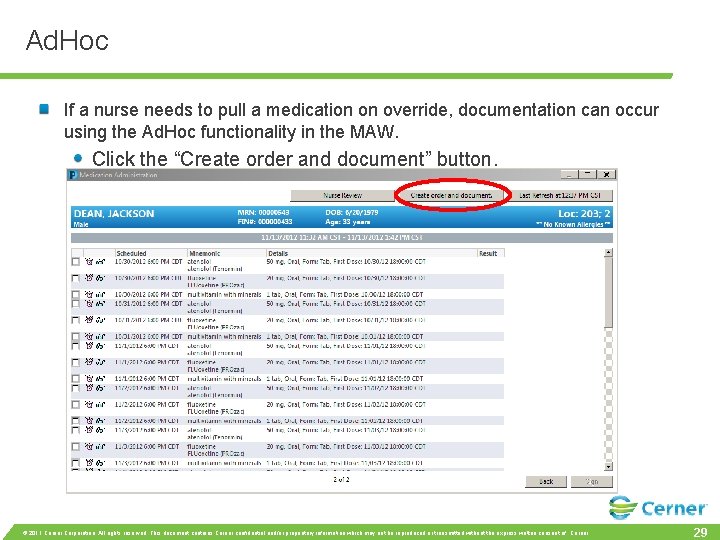Click the Create order and document button
Viewport: 720px width, 540px height.
(451, 195)
